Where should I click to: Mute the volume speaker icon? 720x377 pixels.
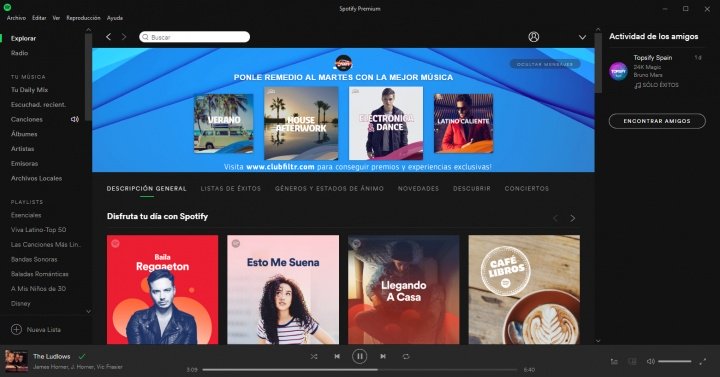[x=651, y=362]
